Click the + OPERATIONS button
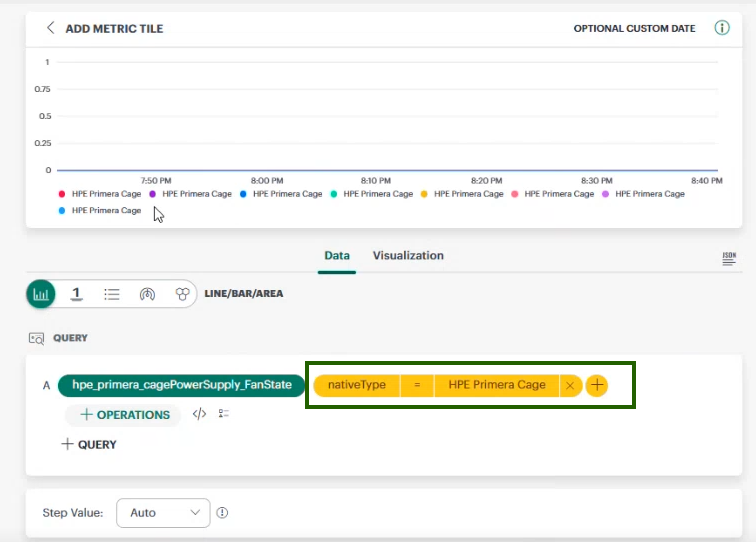 pos(124,415)
